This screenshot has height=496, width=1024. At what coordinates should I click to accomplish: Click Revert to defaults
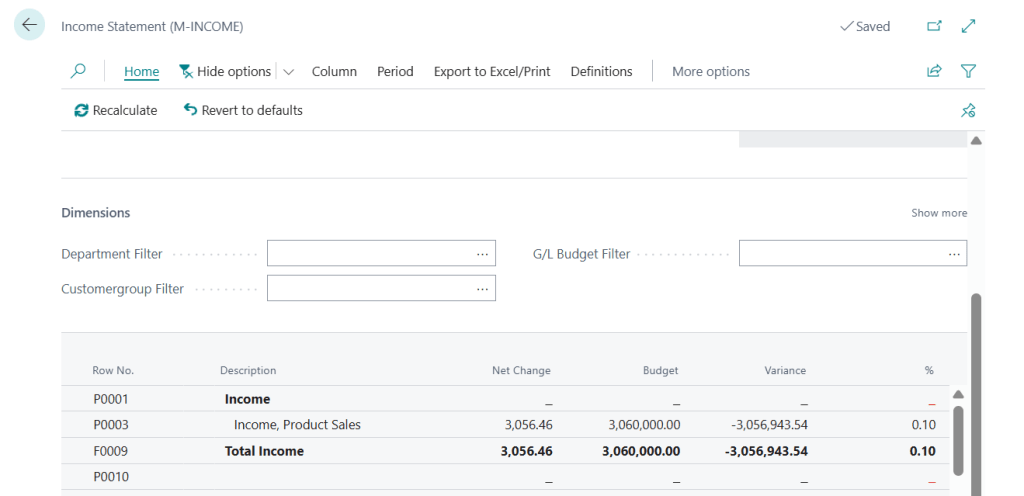pos(243,110)
